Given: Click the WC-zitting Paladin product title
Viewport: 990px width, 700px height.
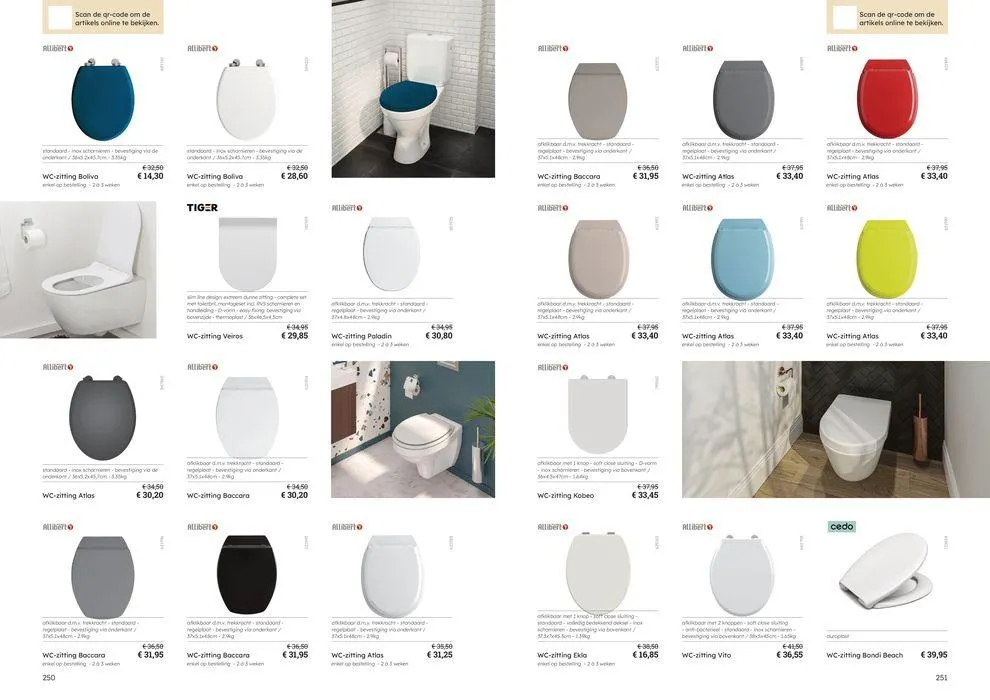Looking at the screenshot, I should coord(361,336).
